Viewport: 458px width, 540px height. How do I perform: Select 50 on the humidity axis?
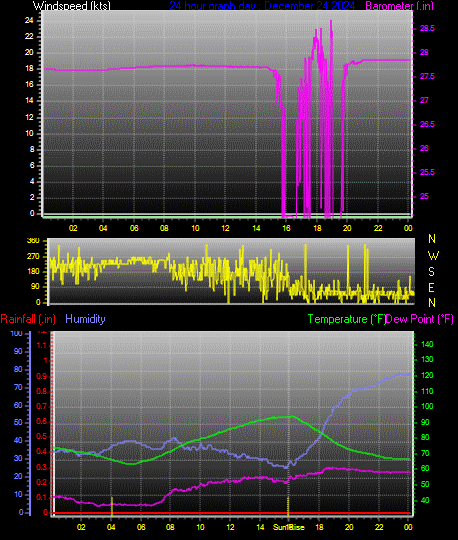[x=18, y=422]
